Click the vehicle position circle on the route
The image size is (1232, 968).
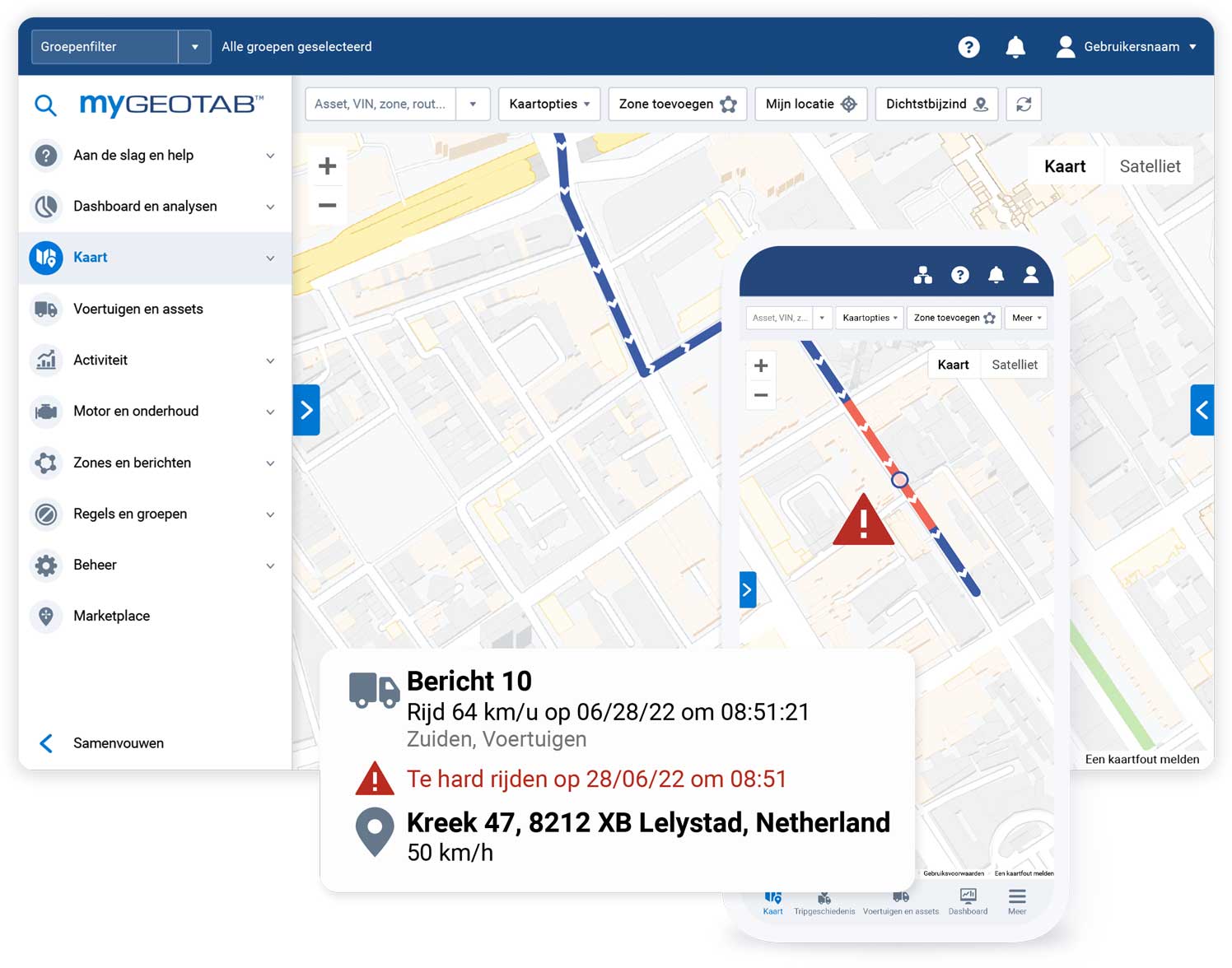900,479
